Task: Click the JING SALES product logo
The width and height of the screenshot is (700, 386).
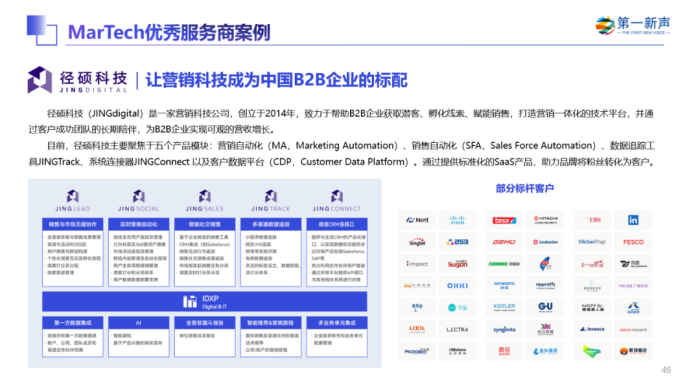Action: [x=204, y=200]
